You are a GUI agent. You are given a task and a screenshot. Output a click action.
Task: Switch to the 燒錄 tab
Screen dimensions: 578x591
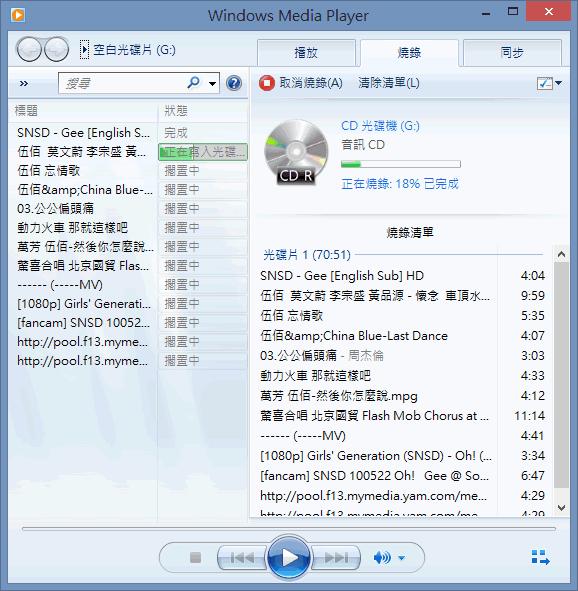(x=409, y=52)
